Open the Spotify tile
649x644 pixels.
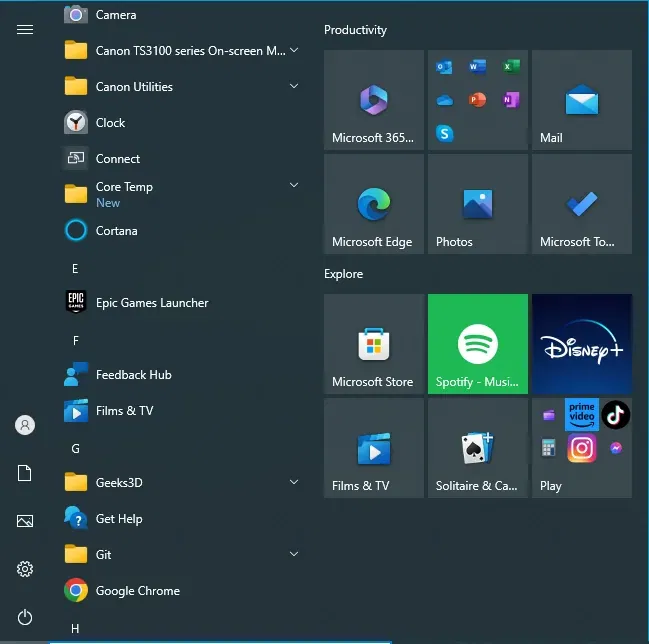click(x=478, y=344)
